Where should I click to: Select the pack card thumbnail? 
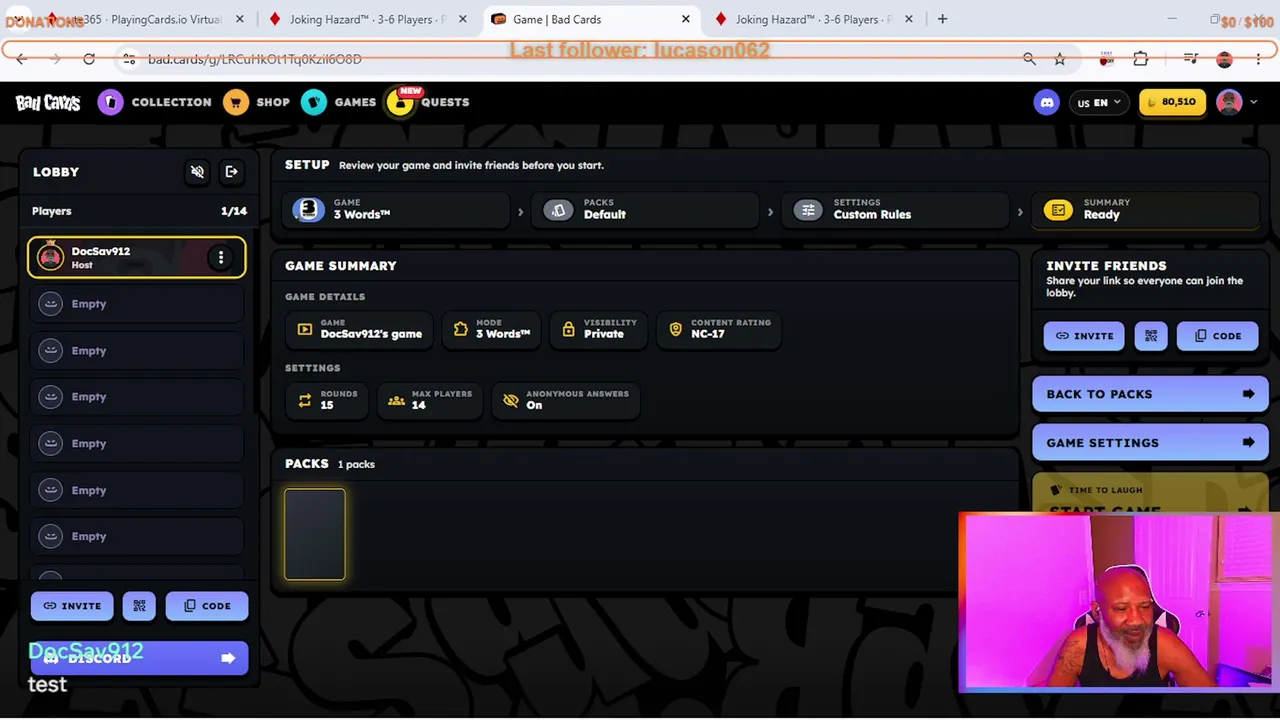[315, 534]
